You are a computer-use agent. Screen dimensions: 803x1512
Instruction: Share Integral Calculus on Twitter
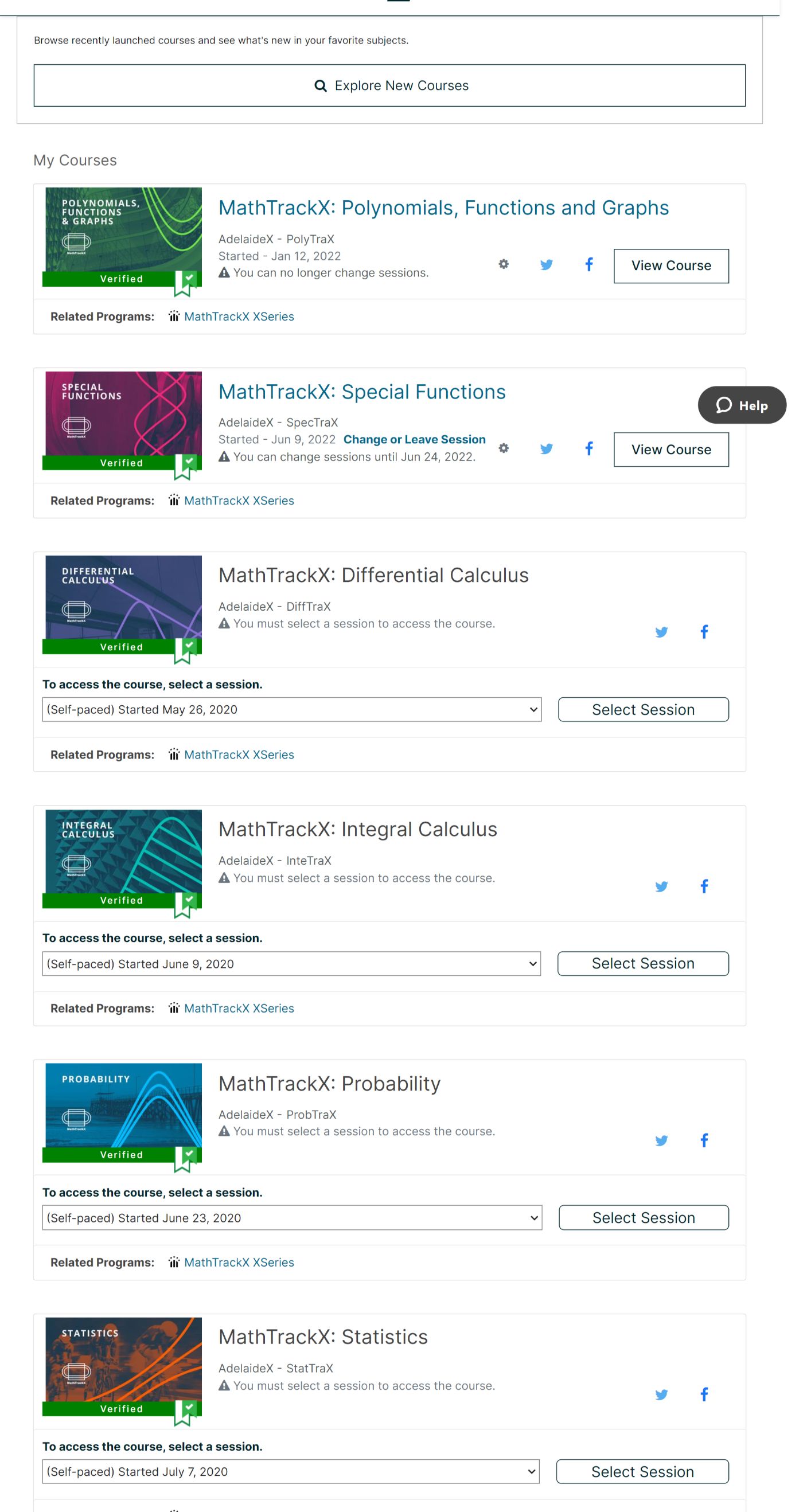pyautogui.click(x=661, y=886)
